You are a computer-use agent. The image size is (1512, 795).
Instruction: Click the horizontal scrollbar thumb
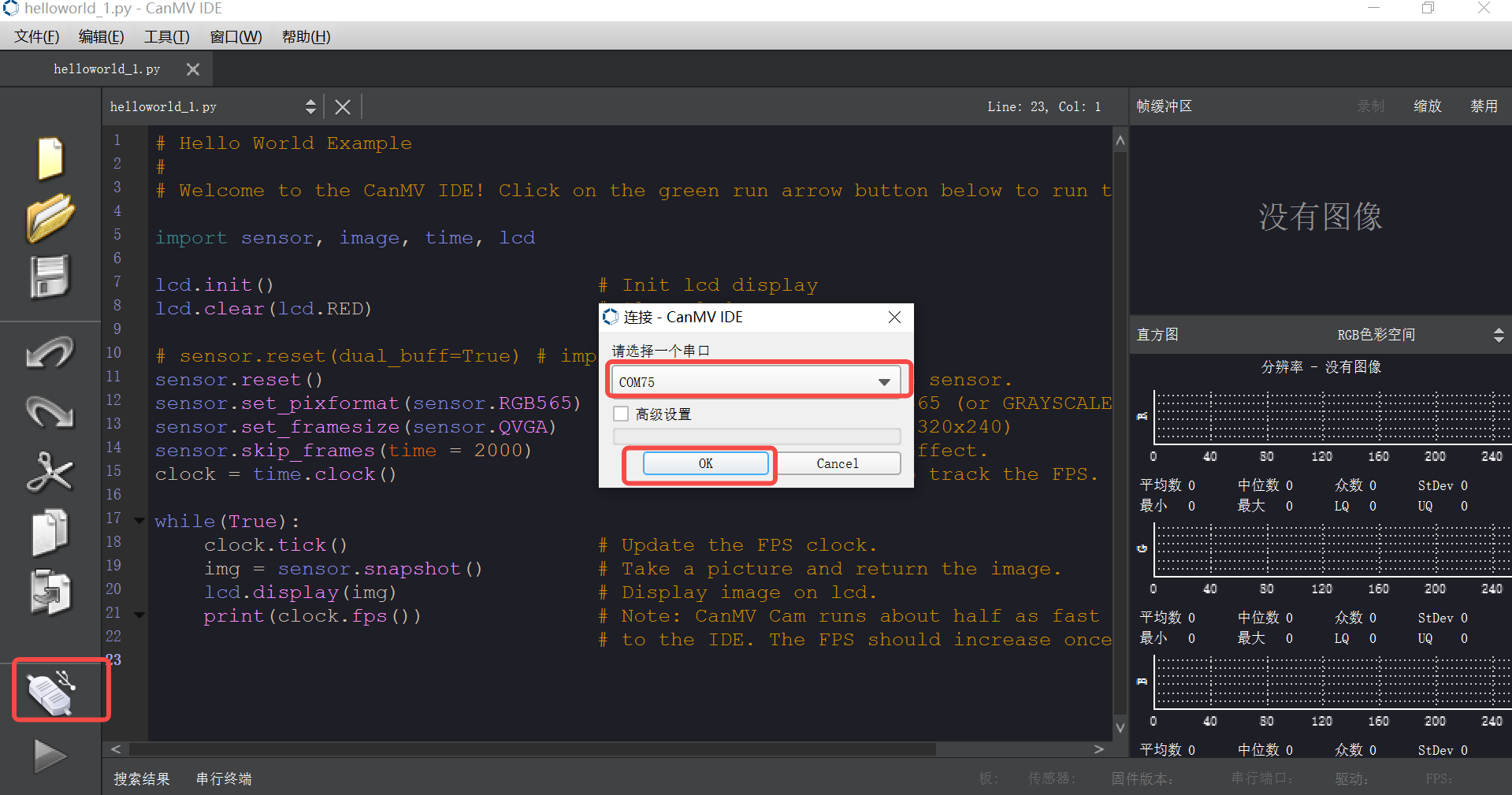[x=533, y=749]
